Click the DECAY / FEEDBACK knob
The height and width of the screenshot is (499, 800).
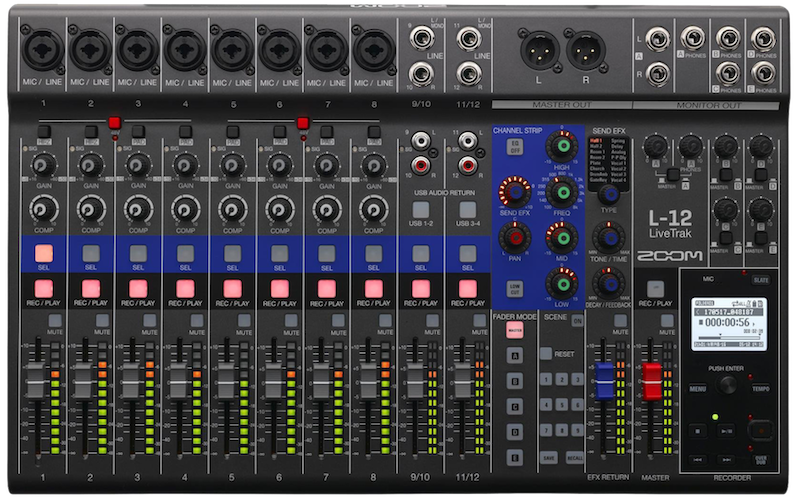click(x=609, y=283)
